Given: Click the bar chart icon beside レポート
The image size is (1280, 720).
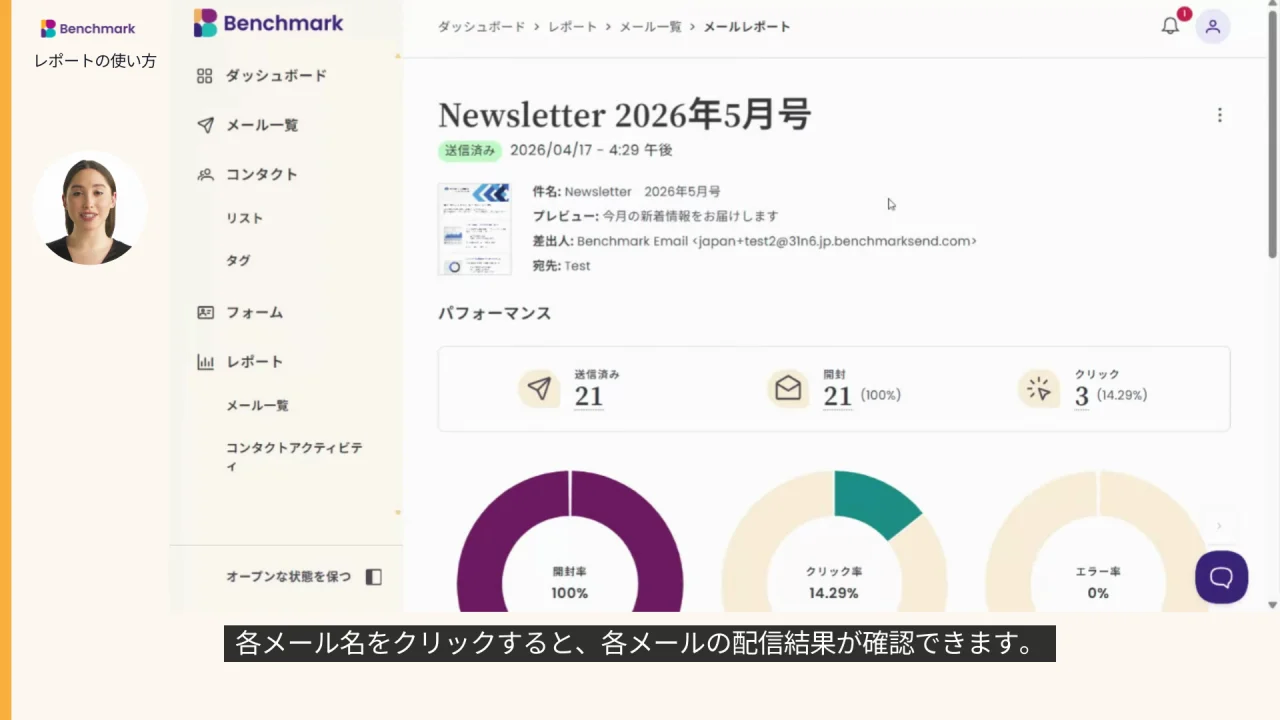Looking at the screenshot, I should coord(205,362).
